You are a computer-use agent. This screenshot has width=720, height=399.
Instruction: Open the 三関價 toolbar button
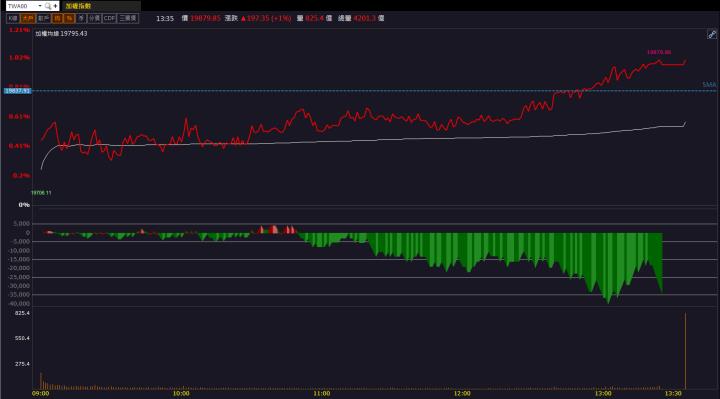pyautogui.click(x=128, y=18)
